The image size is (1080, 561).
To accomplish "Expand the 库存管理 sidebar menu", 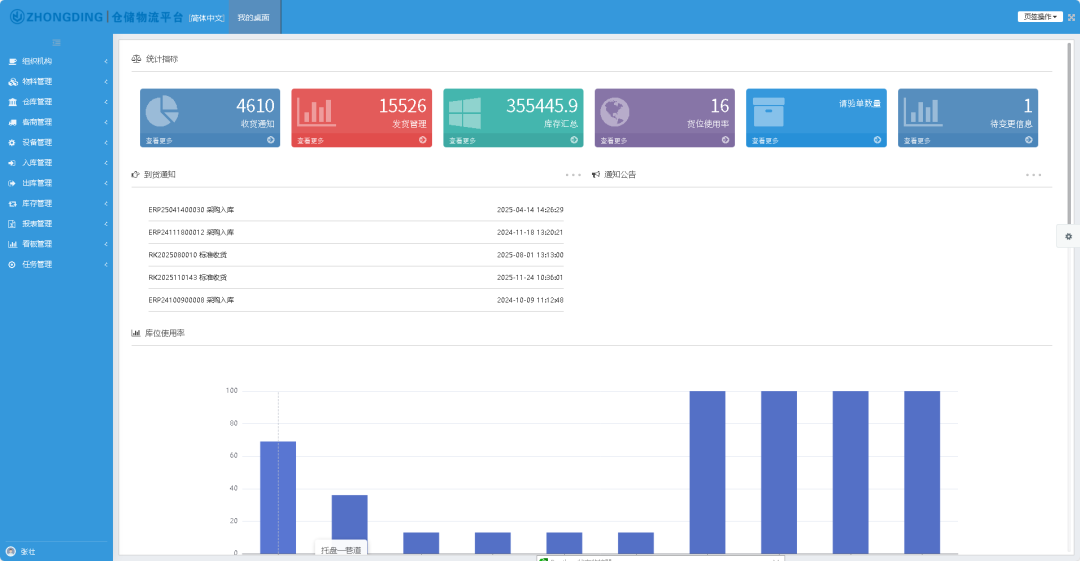I will (56, 203).
